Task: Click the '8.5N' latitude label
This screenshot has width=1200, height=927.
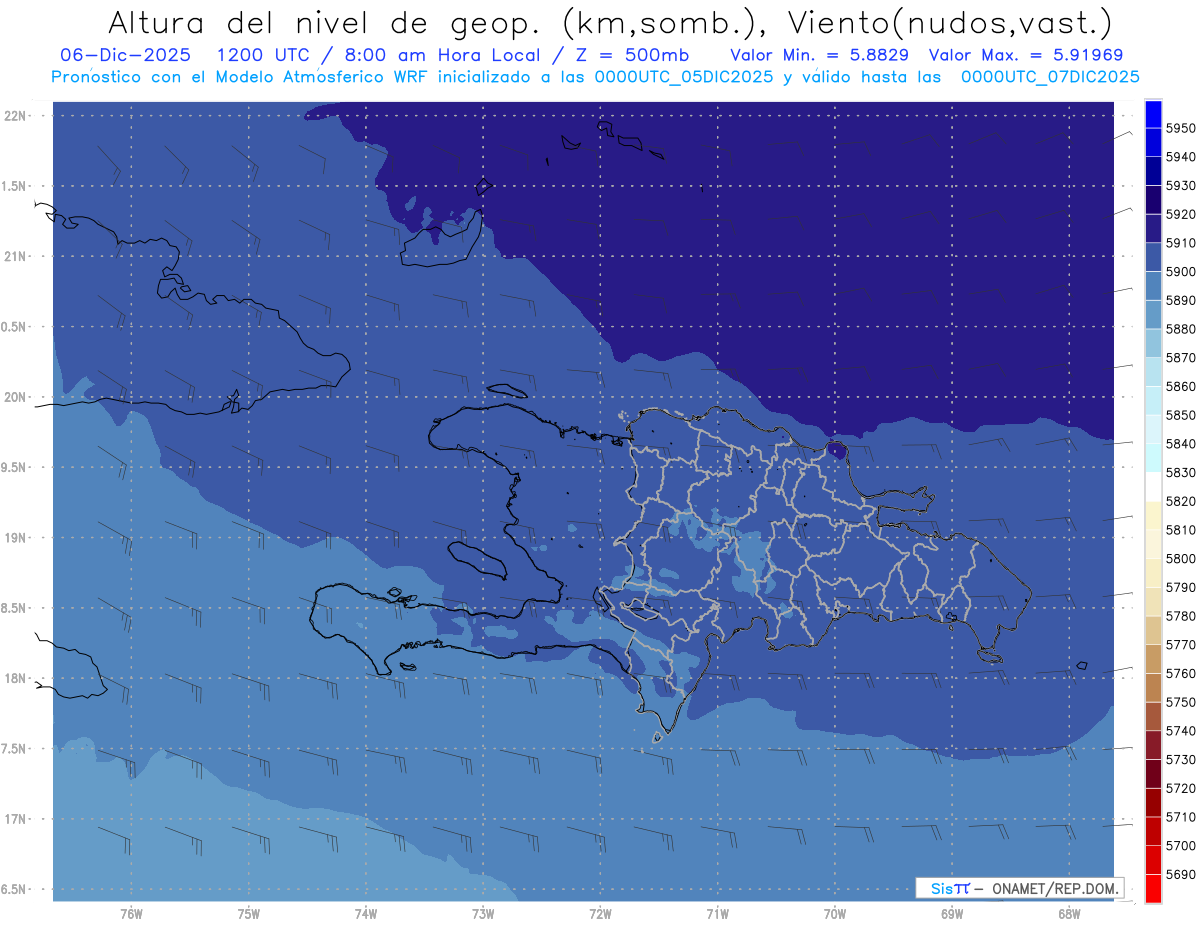Action: (x=14, y=608)
